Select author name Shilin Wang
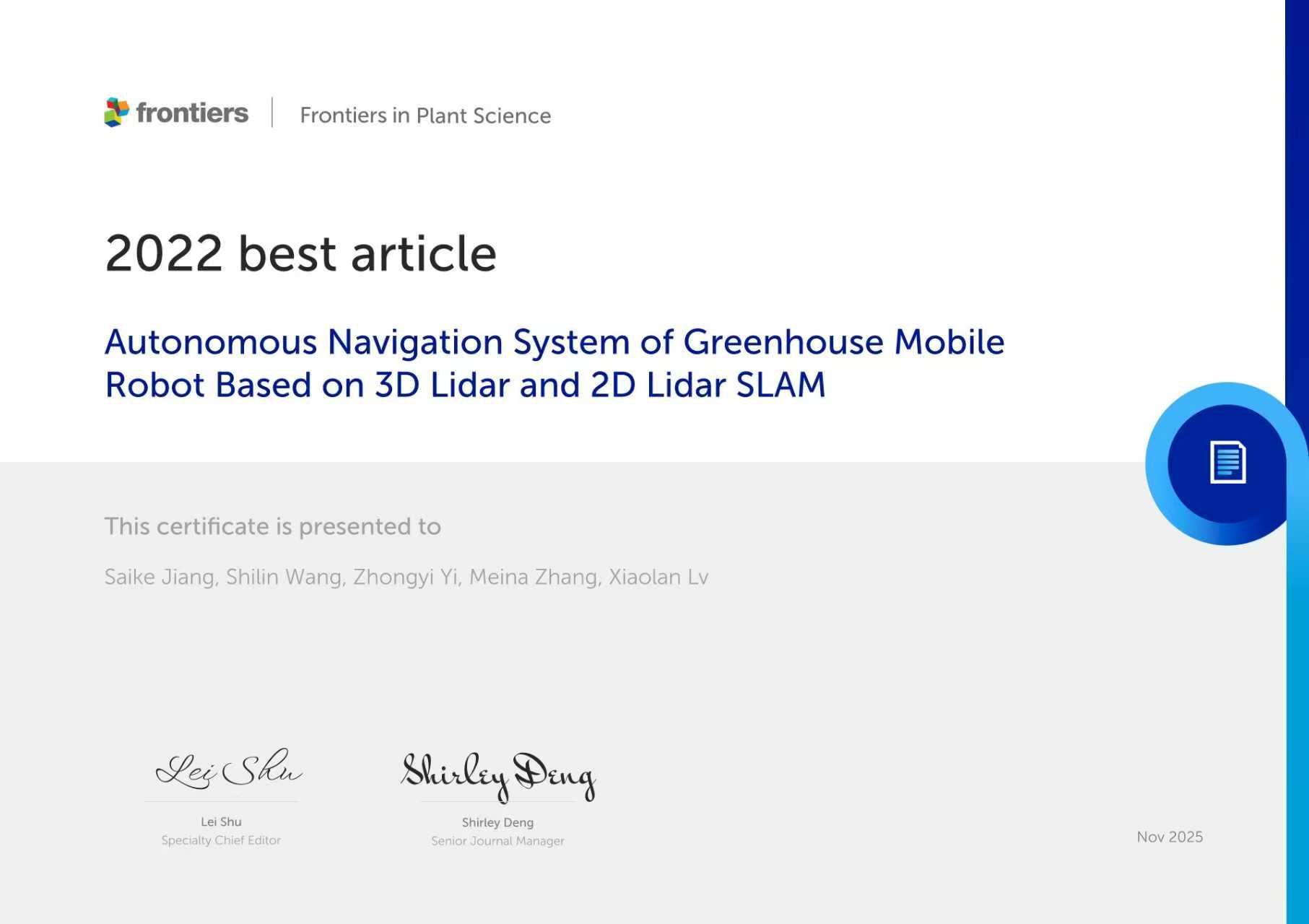Screen dimensions: 1309x924 [284, 577]
